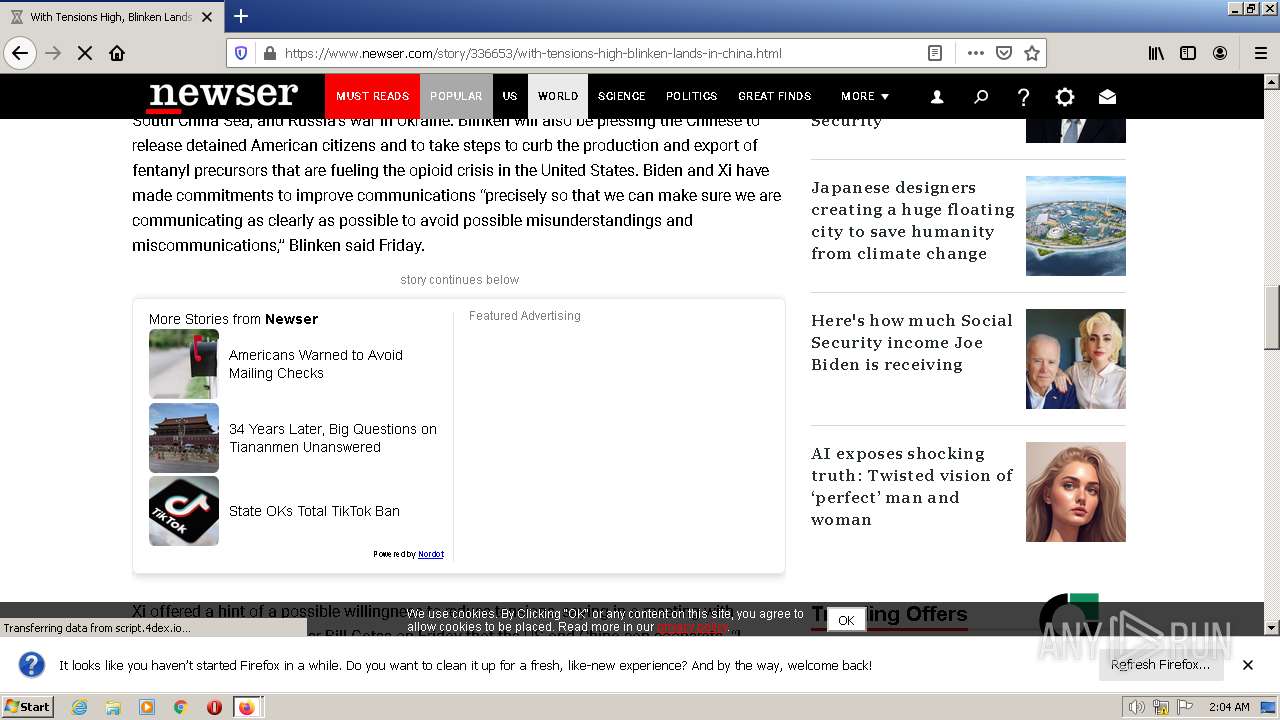The height and width of the screenshot is (720, 1280).
Task: Select Firefox taskbar button
Action: click(247, 707)
